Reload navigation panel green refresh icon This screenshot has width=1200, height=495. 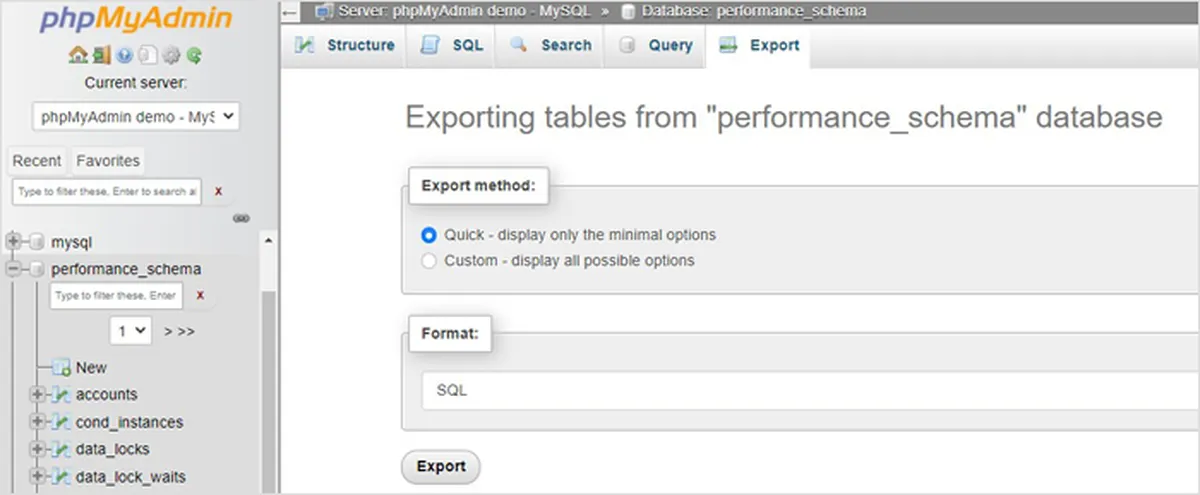coord(194,56)
